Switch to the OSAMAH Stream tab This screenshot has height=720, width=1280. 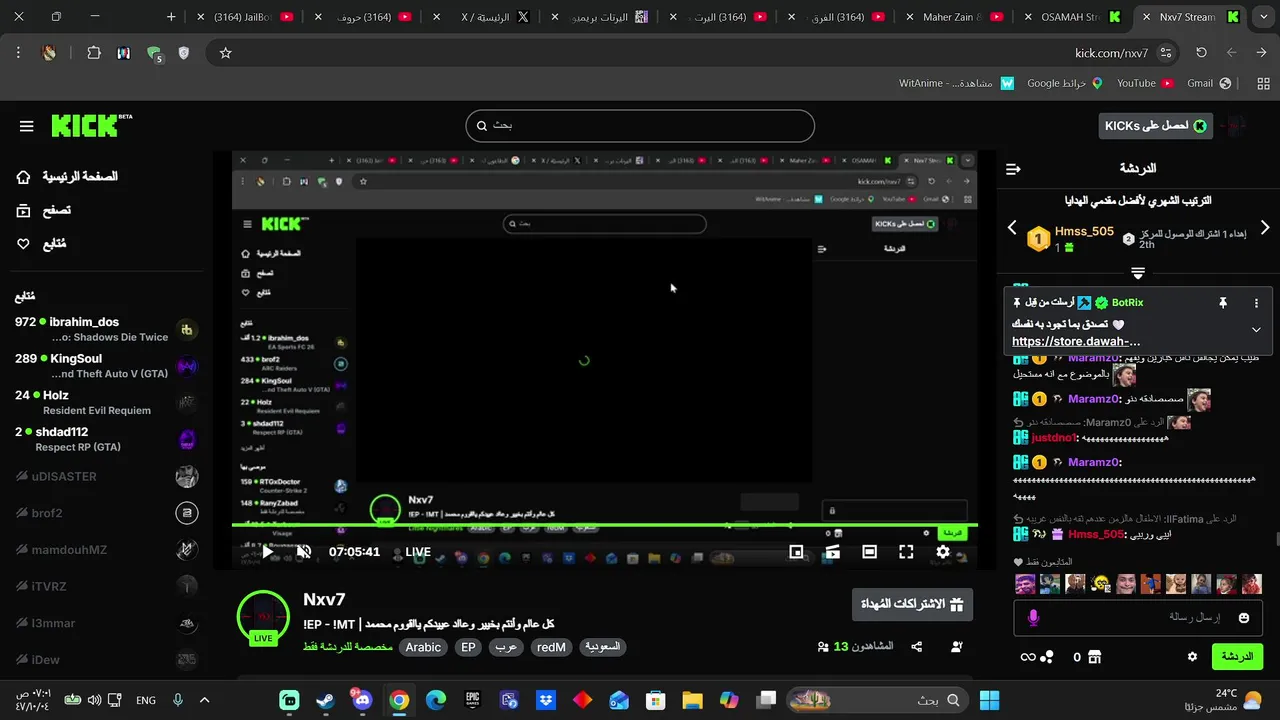click(x=1075, y=17)
